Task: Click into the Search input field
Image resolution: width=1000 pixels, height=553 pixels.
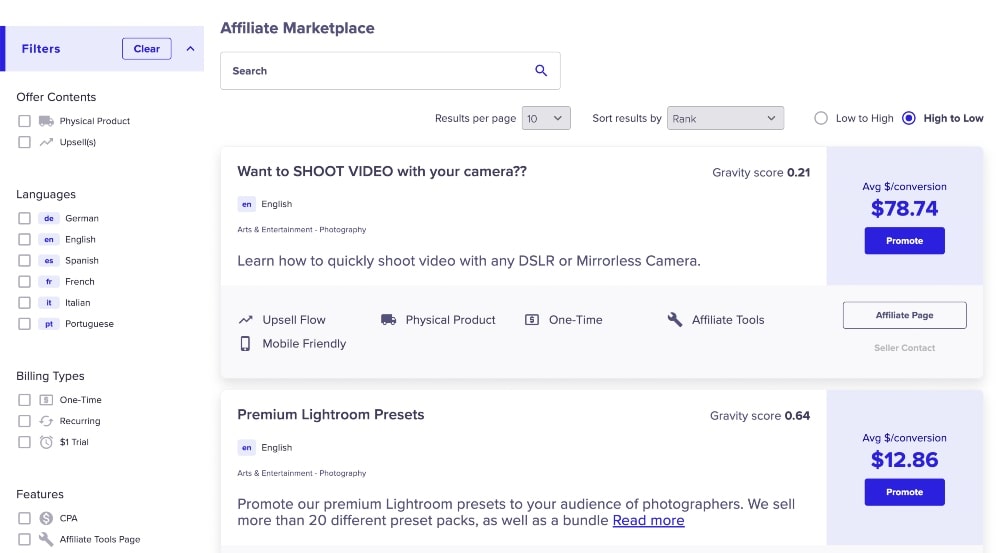Action: point(375,71)
